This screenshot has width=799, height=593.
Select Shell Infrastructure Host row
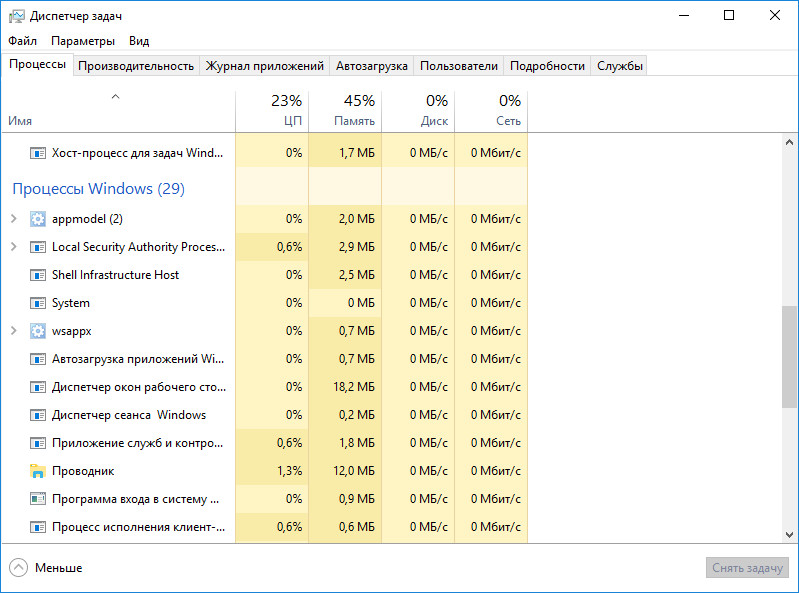pos(264,275)
